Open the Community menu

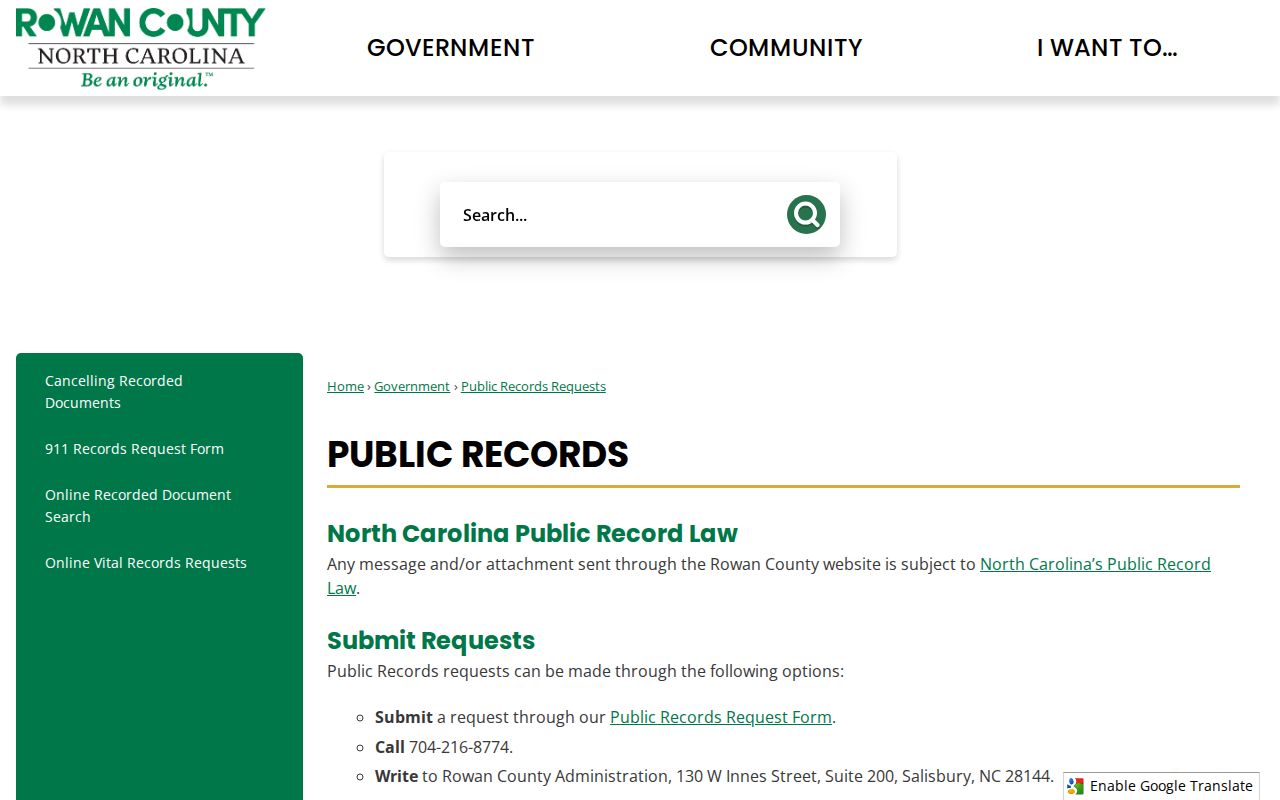tap(786, 48)
